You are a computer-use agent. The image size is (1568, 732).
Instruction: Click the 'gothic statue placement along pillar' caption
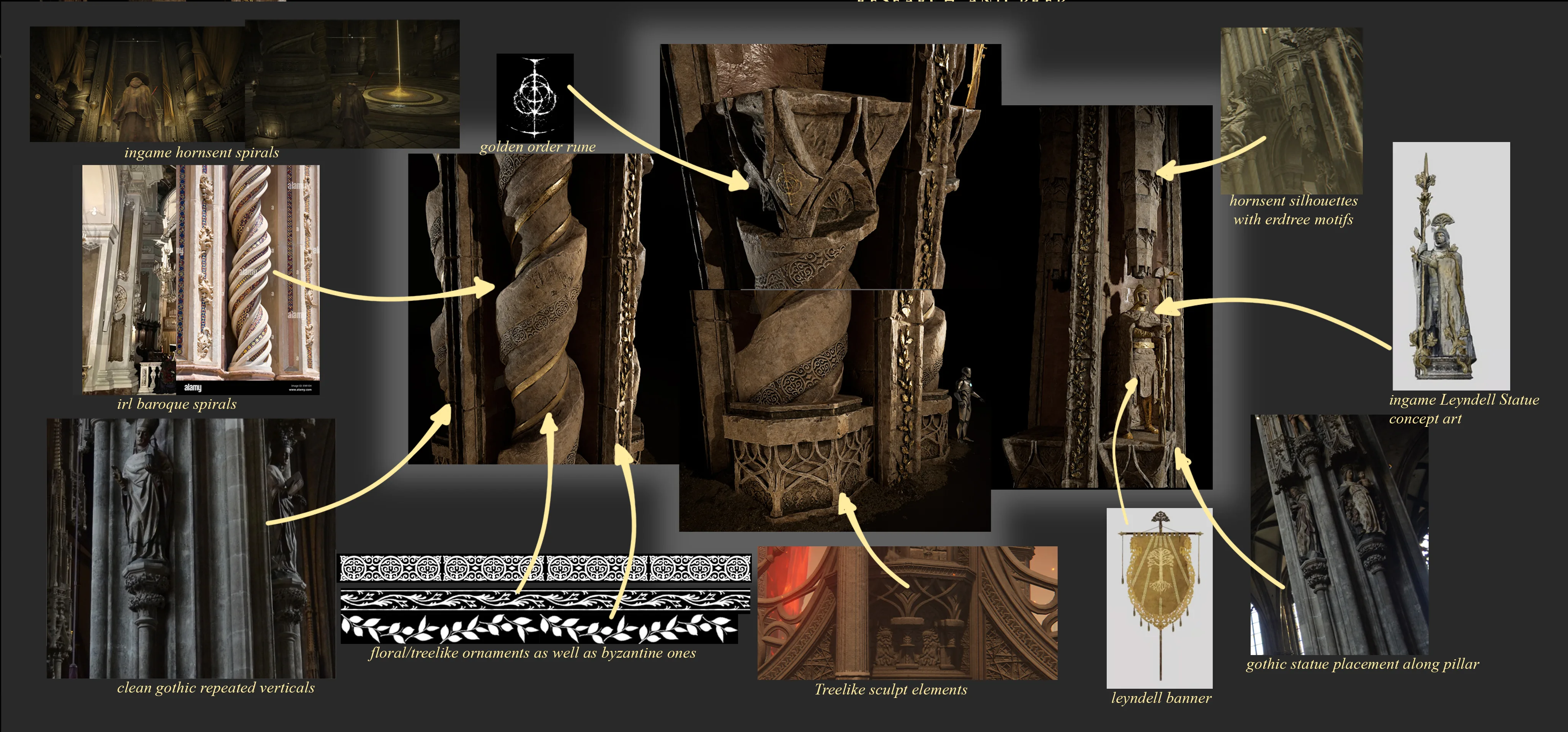(1362, 664)
